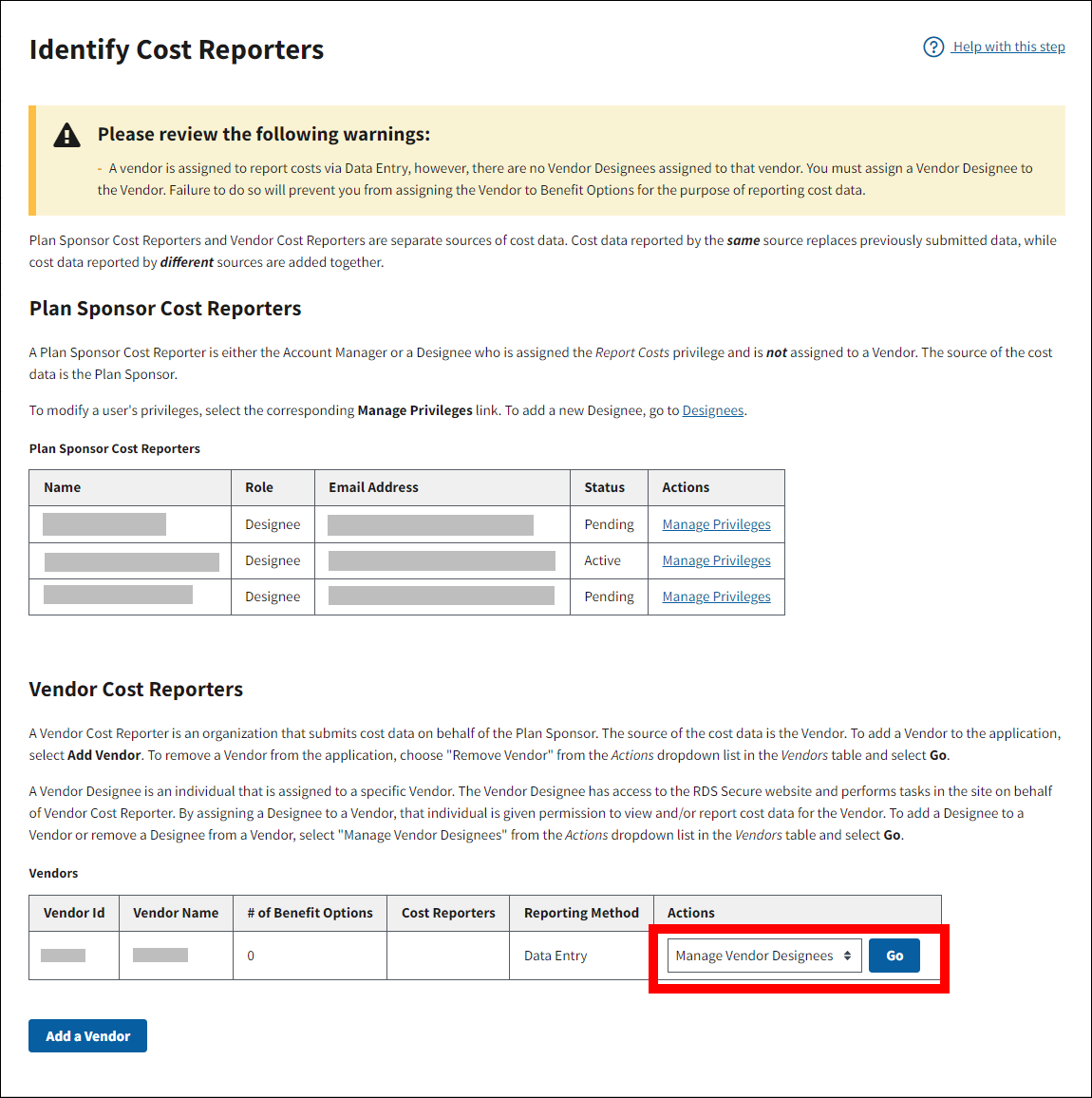Select the Vendor Name column header
Image resolution: width=1092 pixels, height=1098 pixels.
pyautogui.click(x=176, y=913)
